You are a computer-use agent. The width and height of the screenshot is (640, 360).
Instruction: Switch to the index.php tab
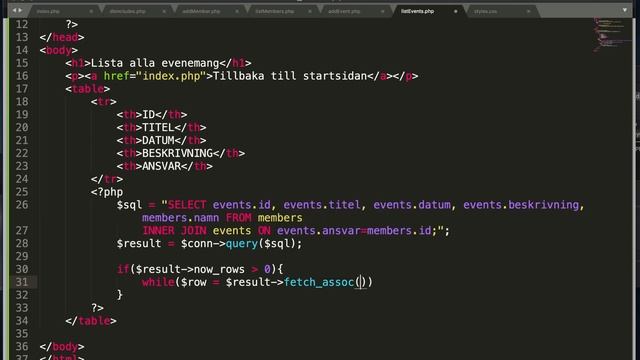pos(48,11)
